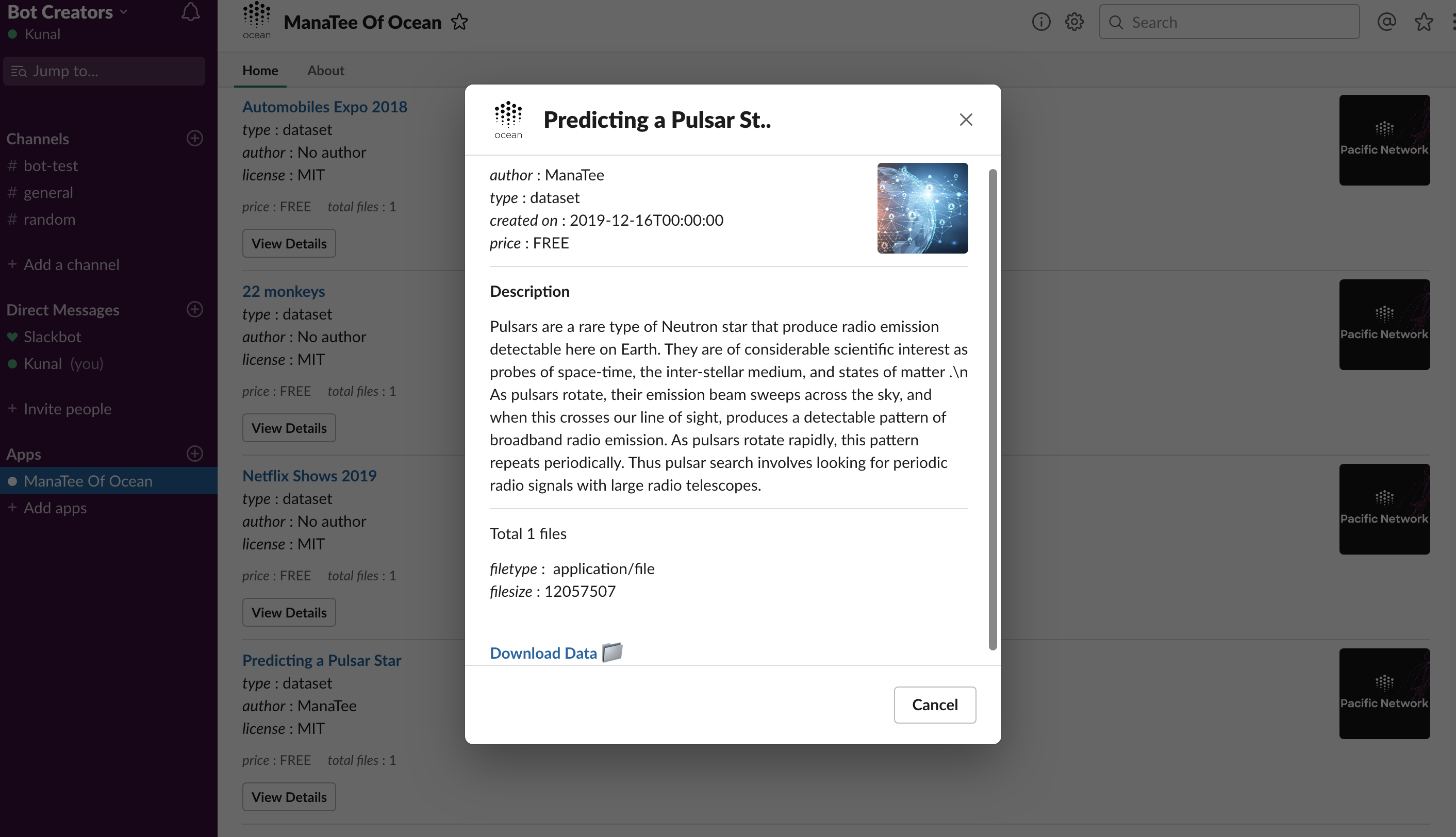Screen dimensions: 1456x837
Task: Star the ManaTee Of Ocean app
Action: [x=459, y=22]
